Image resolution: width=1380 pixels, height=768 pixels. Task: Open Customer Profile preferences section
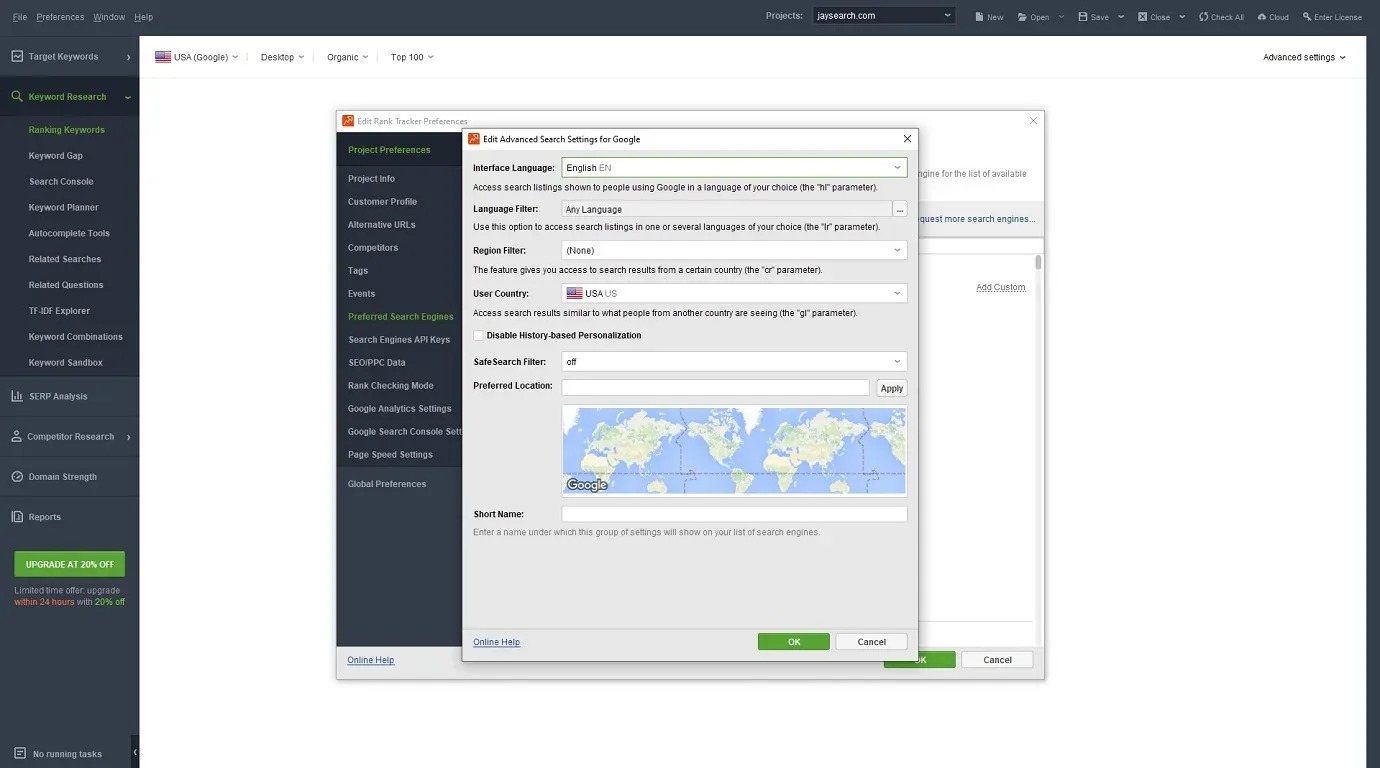coord(382,202)
